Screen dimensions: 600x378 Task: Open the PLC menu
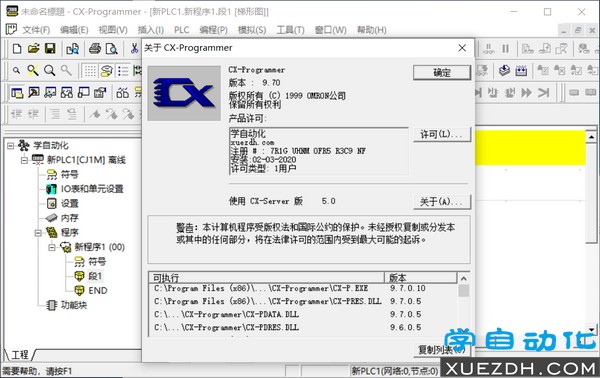(182, 30)
